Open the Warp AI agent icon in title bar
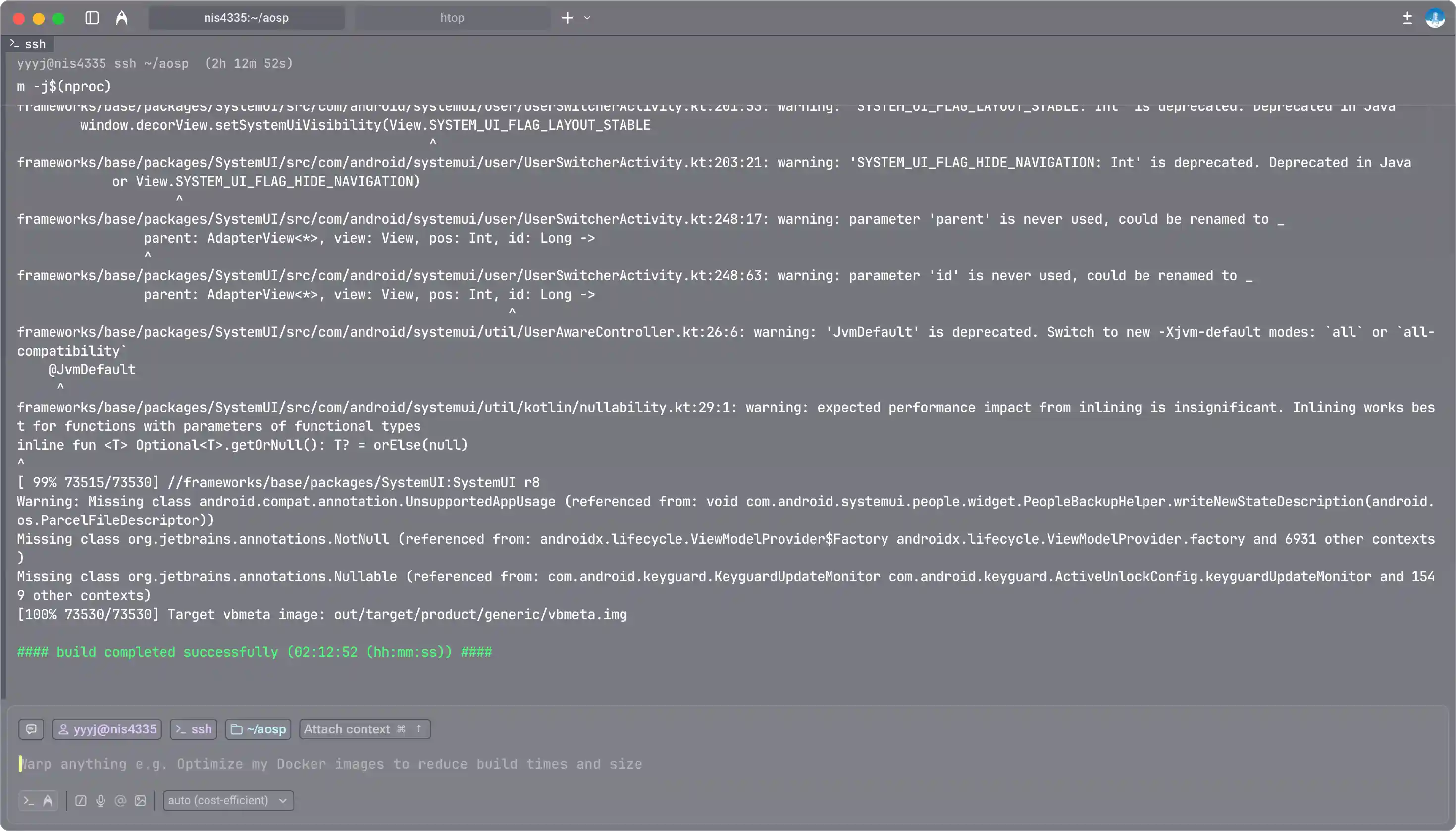 (121, 18)
